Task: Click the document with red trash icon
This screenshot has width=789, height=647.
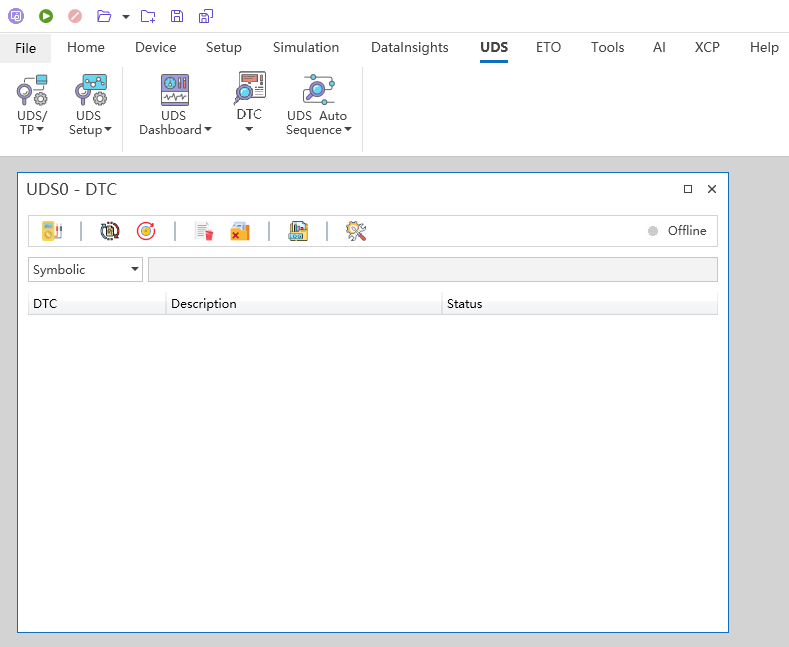Action: tap(204, 231)
